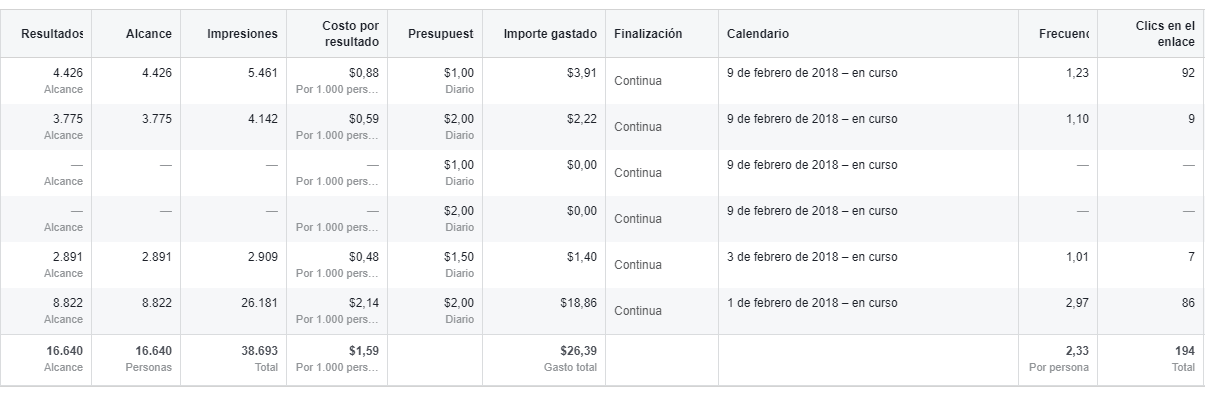Click the Impresiones column header

[x=242, y=34]
